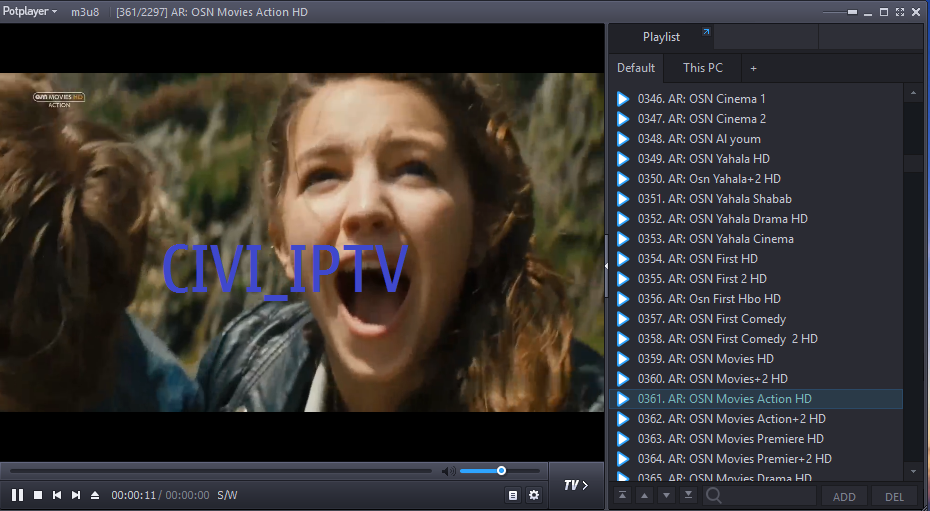This screenshot has height=511, width=930.
Task: Click the m3u8 format label in title bar
Action: 85,12
